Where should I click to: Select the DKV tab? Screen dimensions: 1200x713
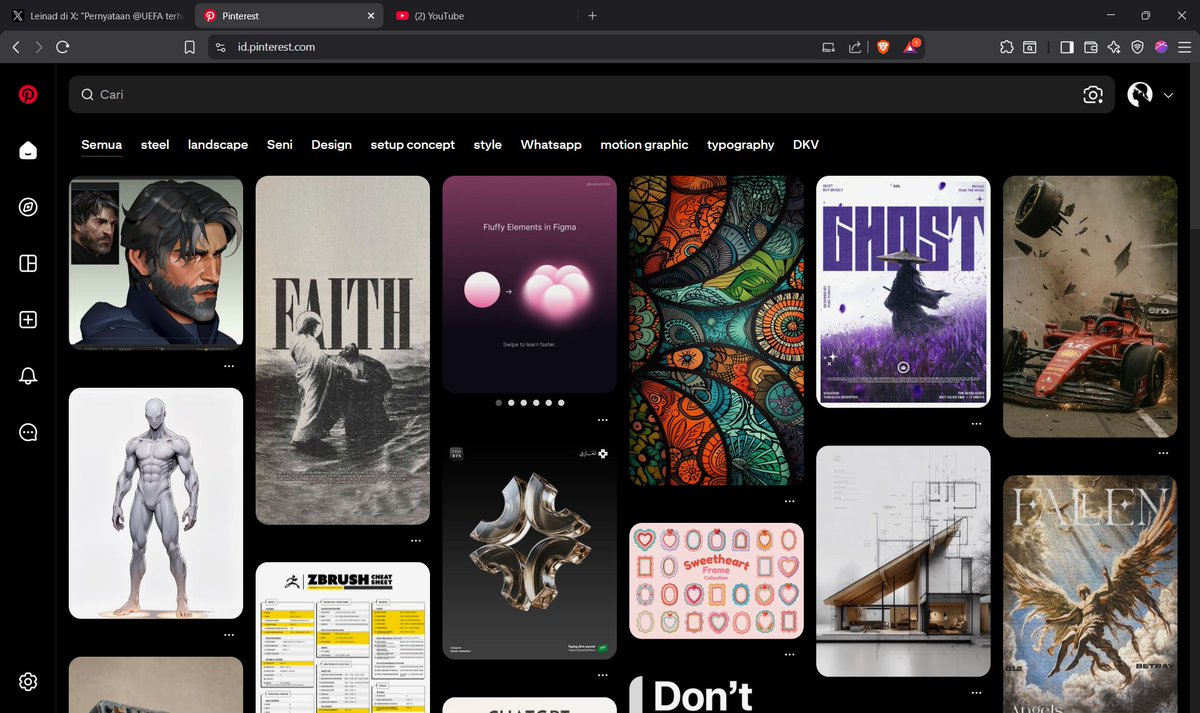click(806, 145)
